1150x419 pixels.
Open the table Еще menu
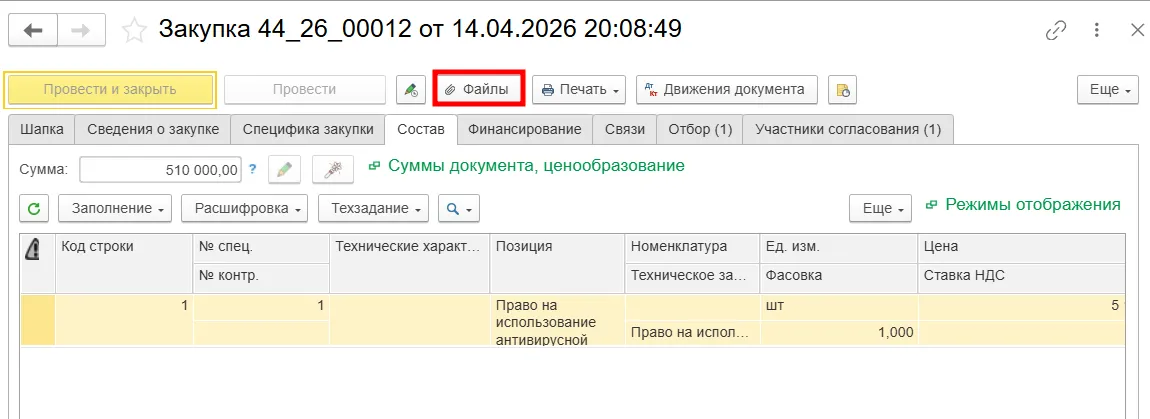click(880, 208)
